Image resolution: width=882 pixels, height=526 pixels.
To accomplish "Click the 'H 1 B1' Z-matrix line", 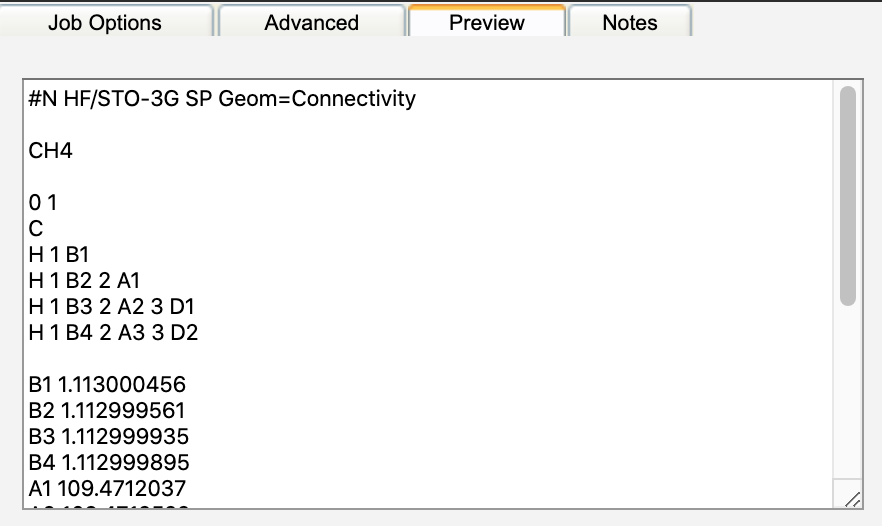I will tap(60, 255).
